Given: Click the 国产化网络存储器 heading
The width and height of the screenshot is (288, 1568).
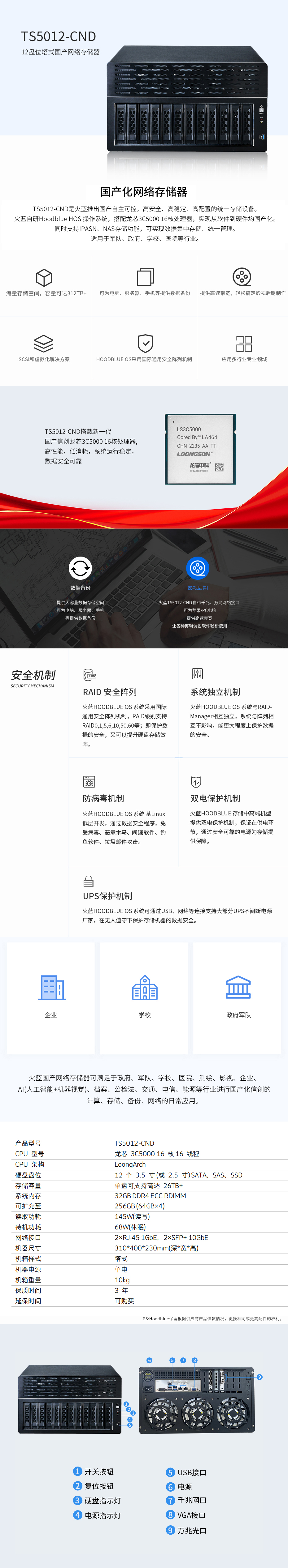Looking at the screenshot, I should click(x=144, y=192).
